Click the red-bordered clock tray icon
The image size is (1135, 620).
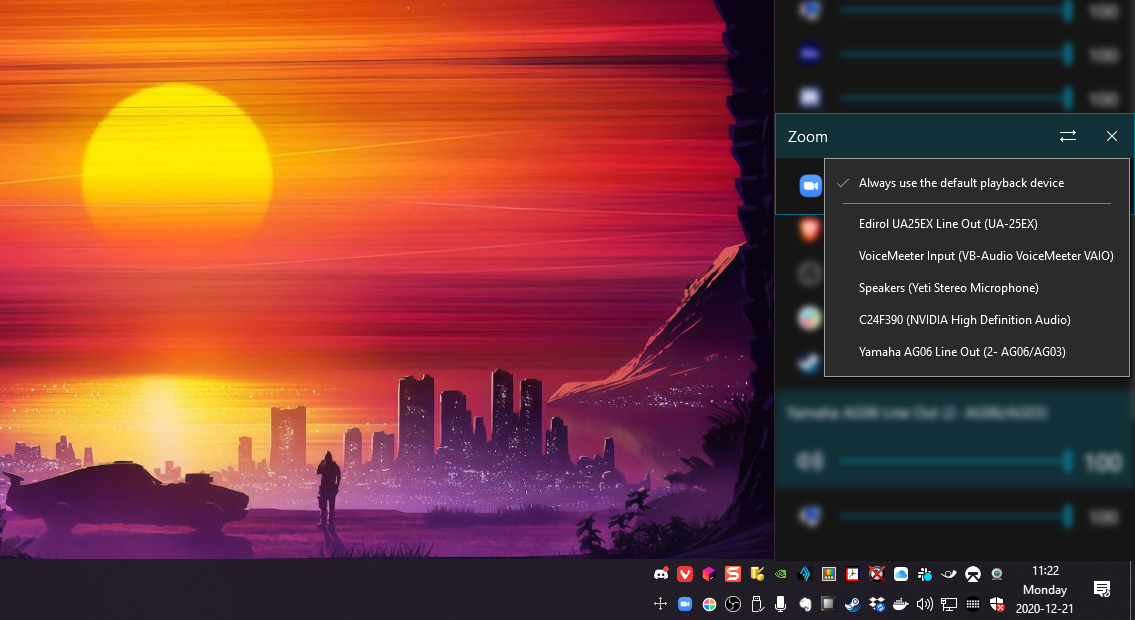pyautogui.click(x=853, y=574)
